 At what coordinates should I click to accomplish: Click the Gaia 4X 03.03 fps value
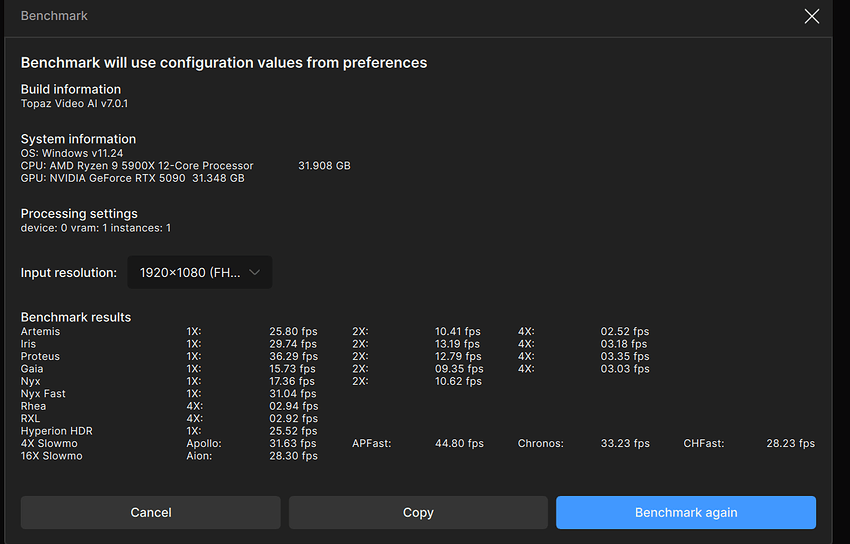(x=624, y=369)
